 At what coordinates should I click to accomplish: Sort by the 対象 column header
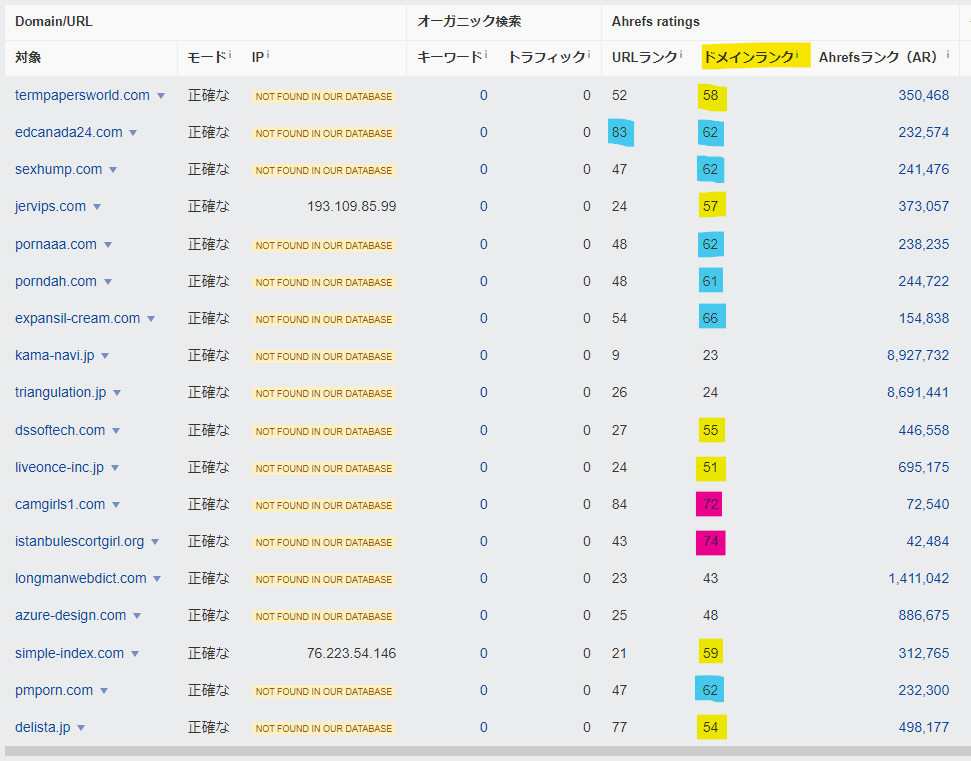click(x=28, y=57)
